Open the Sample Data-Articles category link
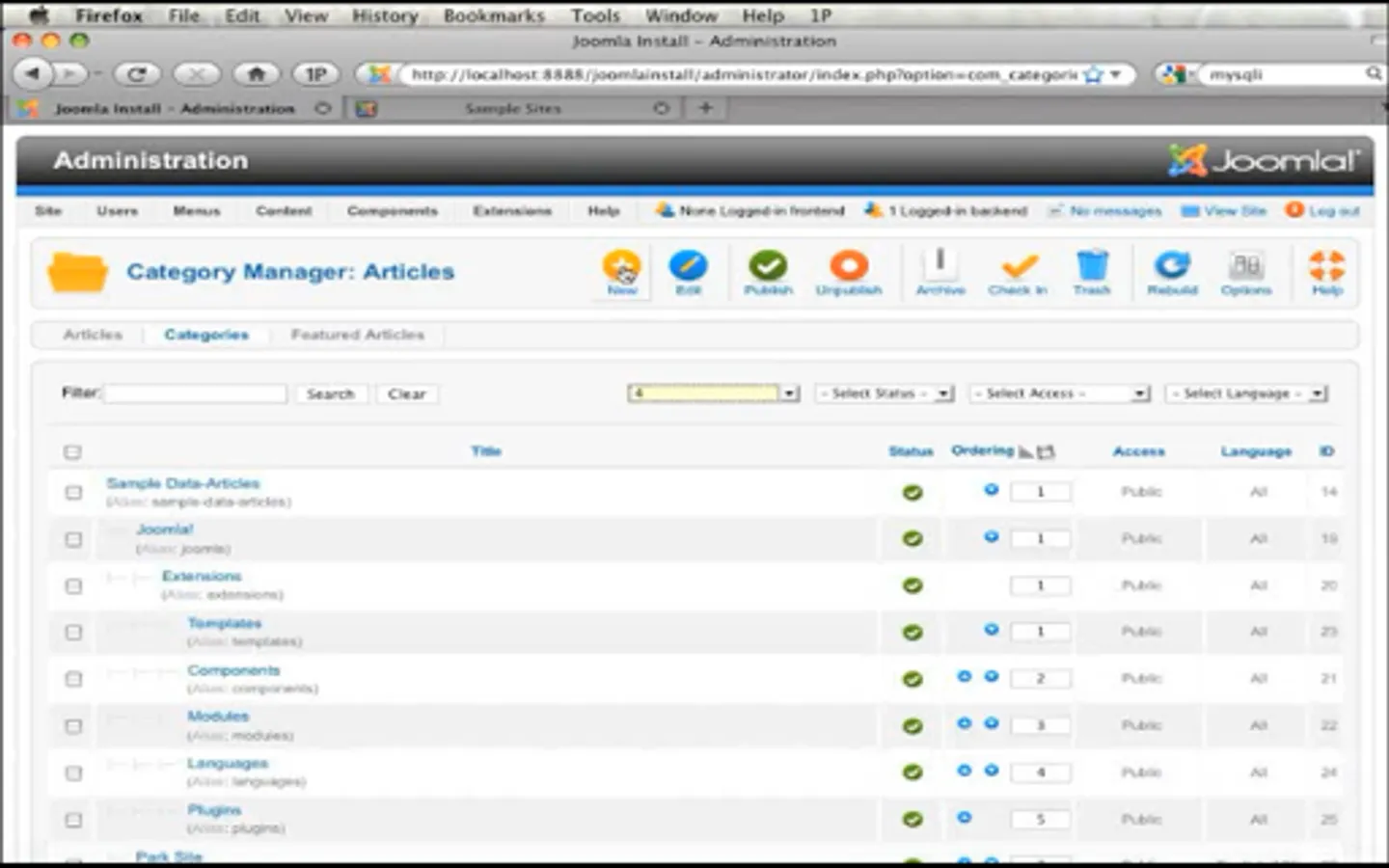 [183, 483]
